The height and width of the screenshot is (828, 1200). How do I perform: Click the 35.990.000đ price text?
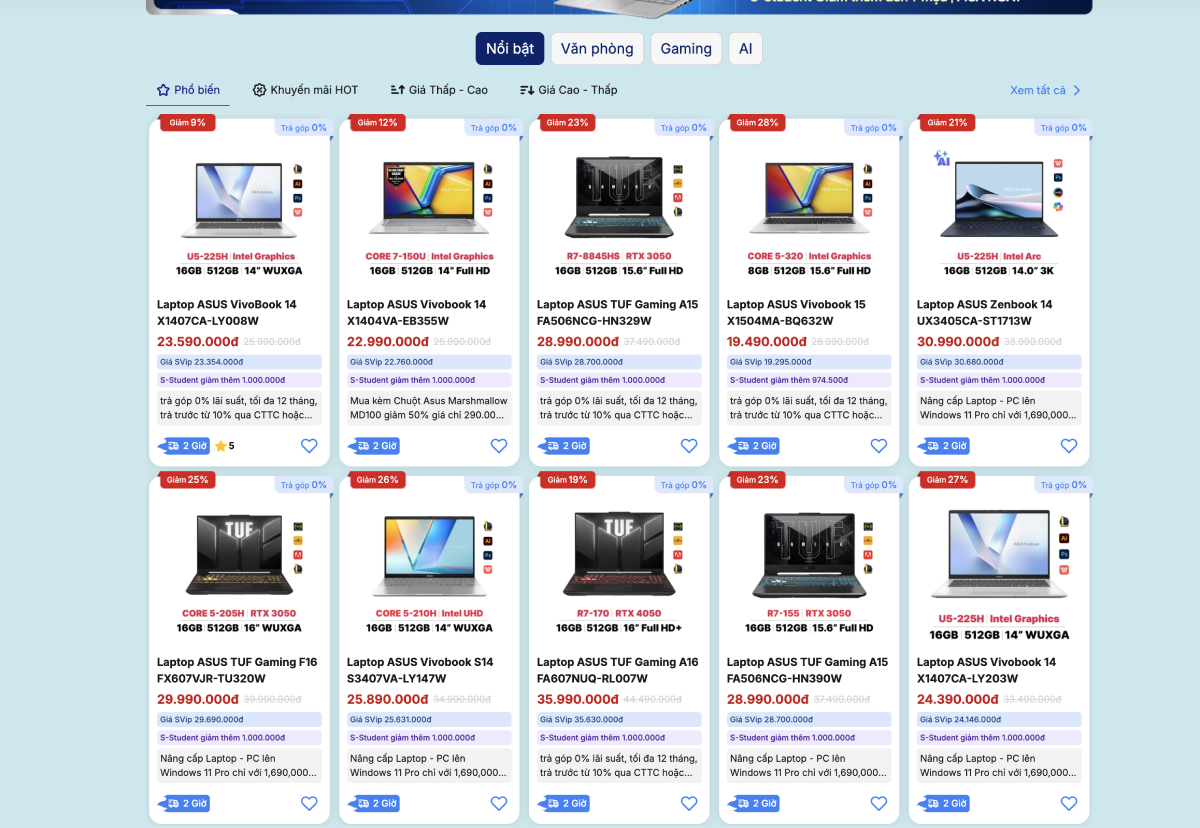tap(577, 699)
